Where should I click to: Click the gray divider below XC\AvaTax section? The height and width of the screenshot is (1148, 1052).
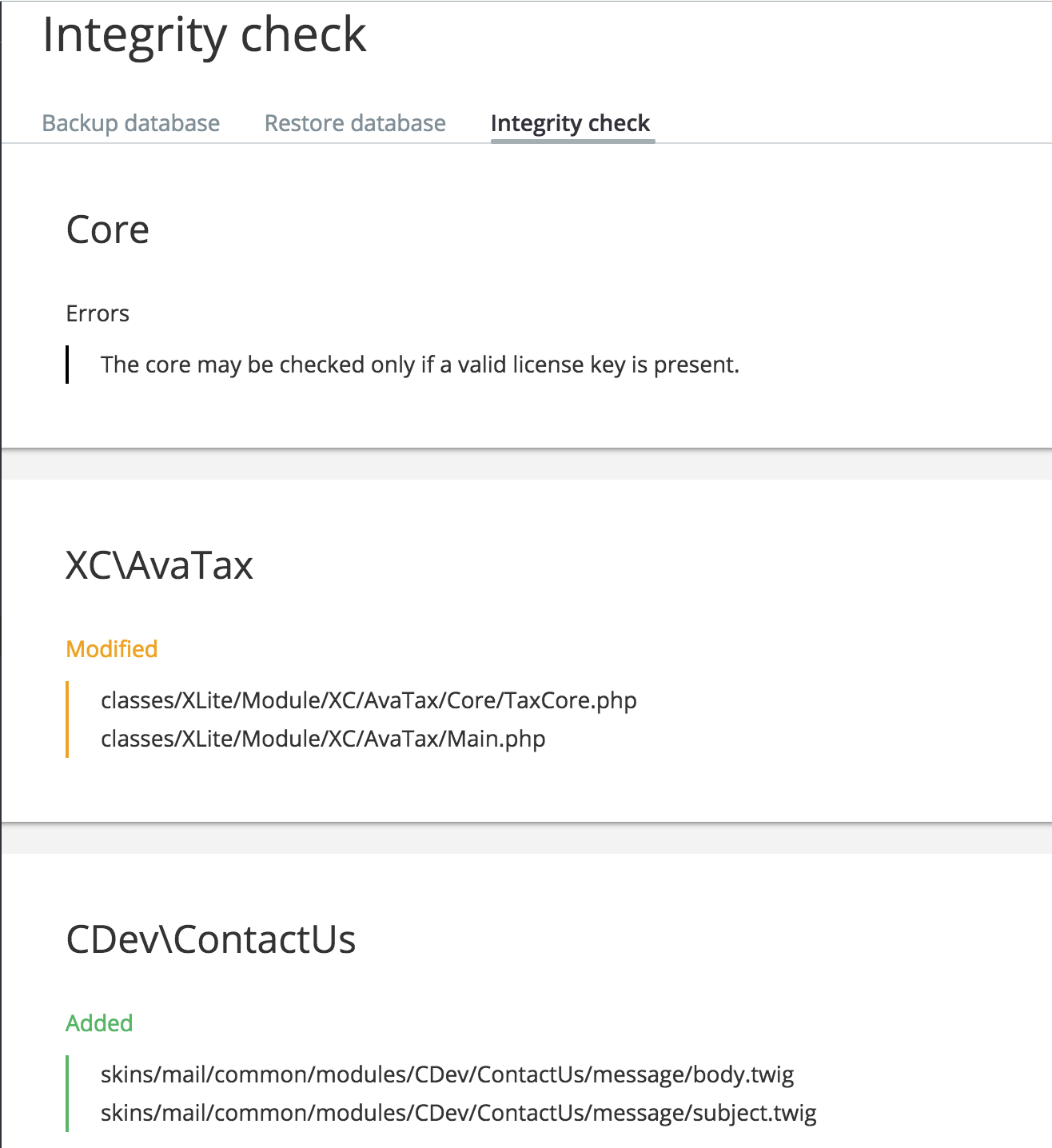[x=526, y=838]
